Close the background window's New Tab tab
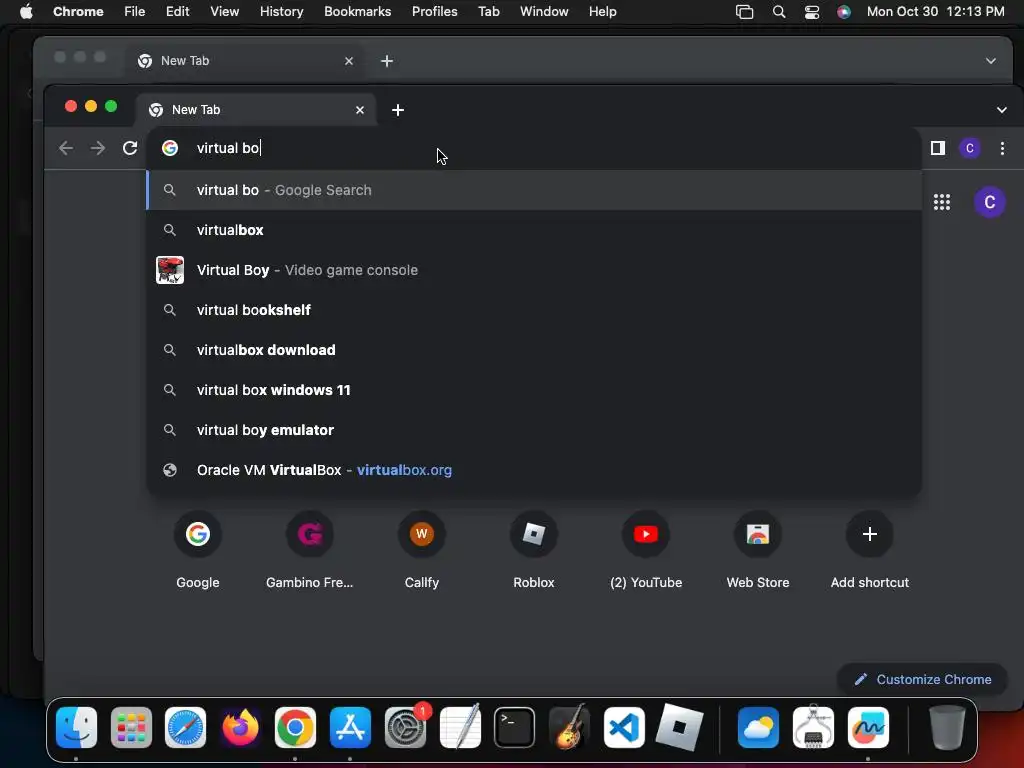The image size is (1024, 768). [x=349, y=61]
